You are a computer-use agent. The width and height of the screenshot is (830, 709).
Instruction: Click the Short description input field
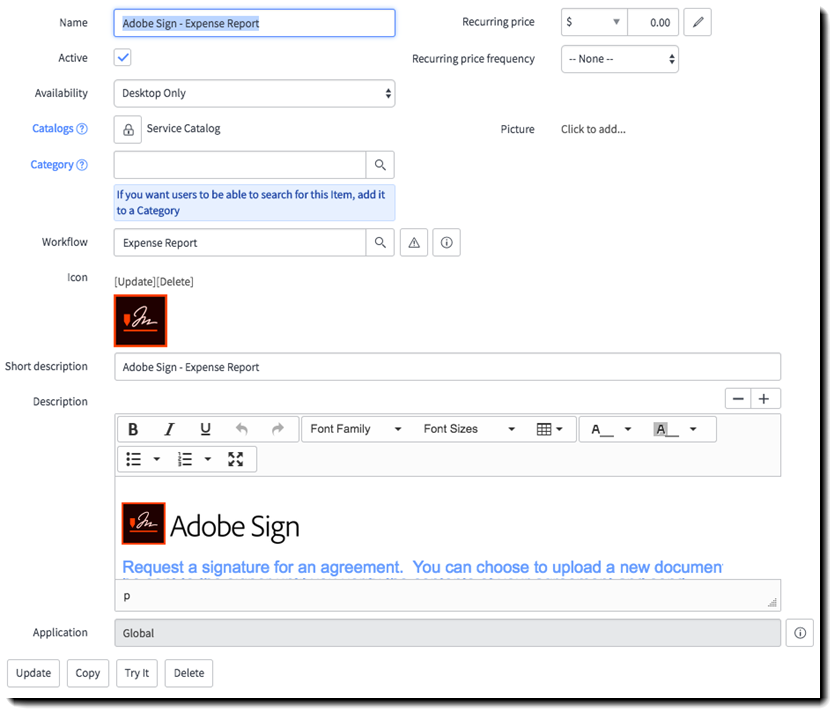click(447, 367)
